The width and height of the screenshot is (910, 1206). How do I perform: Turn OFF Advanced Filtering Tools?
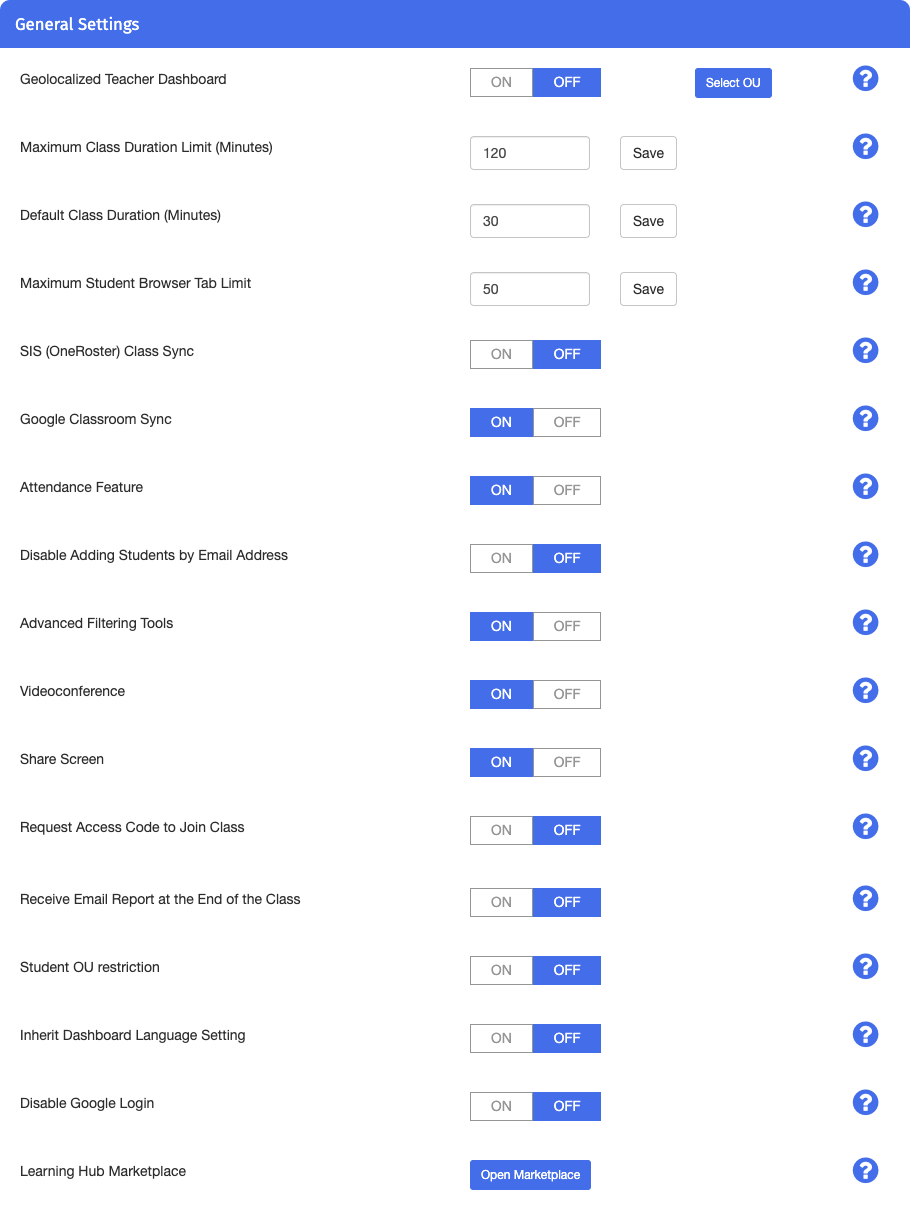[567, 626]
